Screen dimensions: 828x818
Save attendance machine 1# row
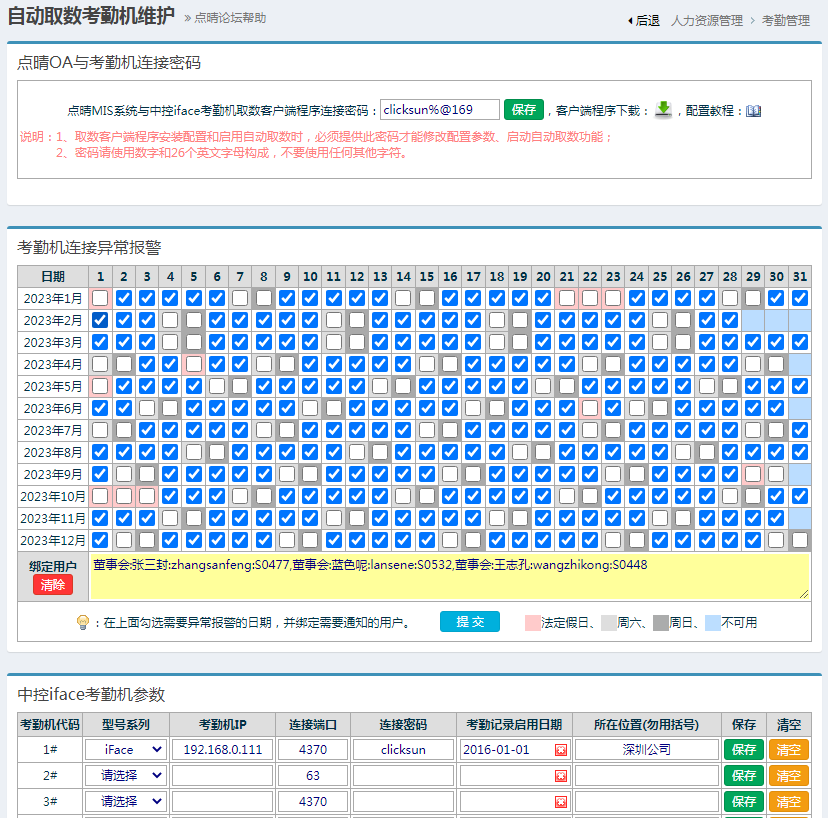pyautogui.click(x=744, y=750)
